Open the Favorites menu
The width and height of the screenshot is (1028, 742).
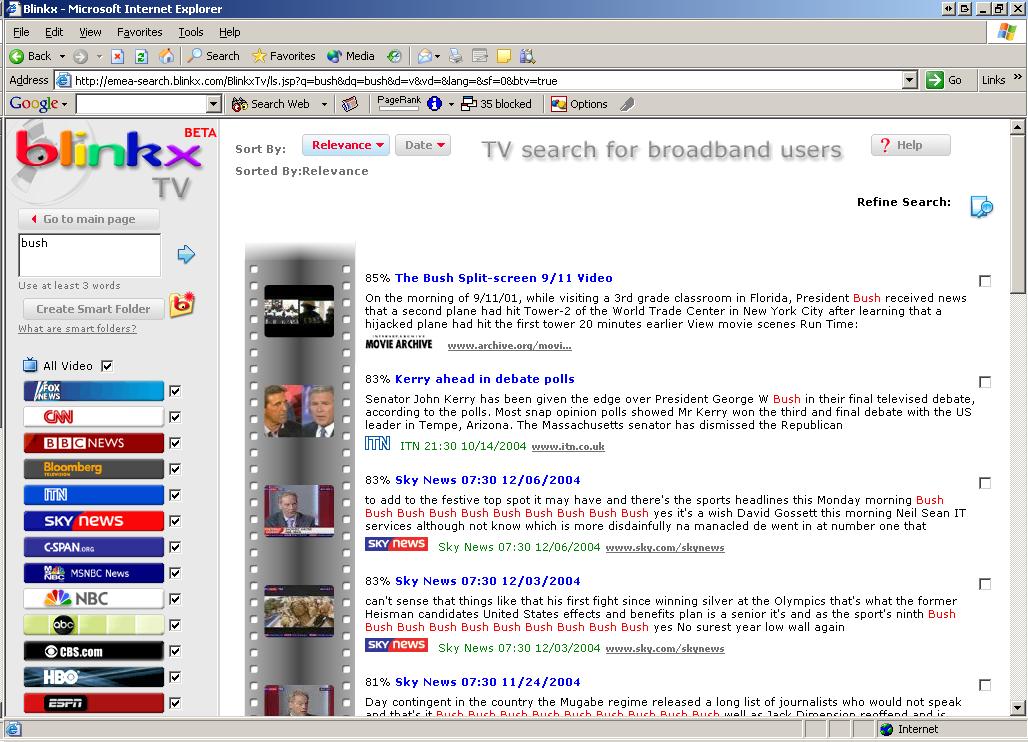(140, 31)
